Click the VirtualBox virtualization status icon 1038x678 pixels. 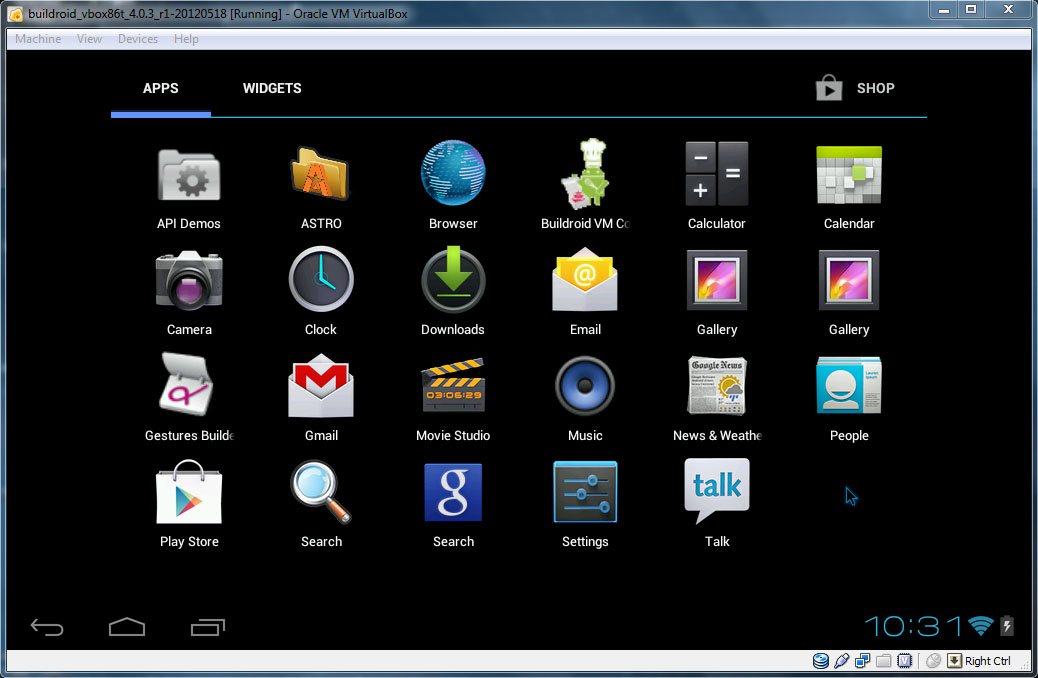tap(904, 661)
